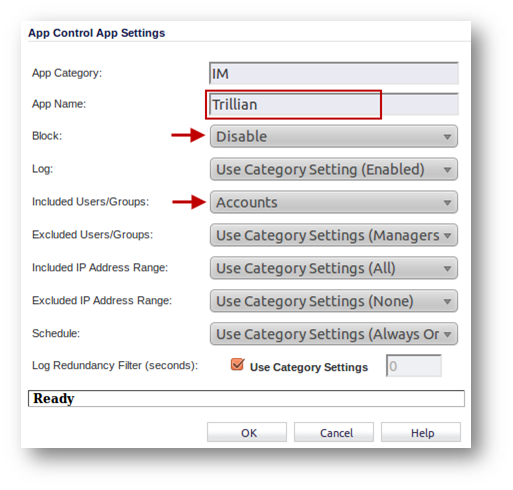
Task: Click the App Category field containing IM
Action: point(334,73)
